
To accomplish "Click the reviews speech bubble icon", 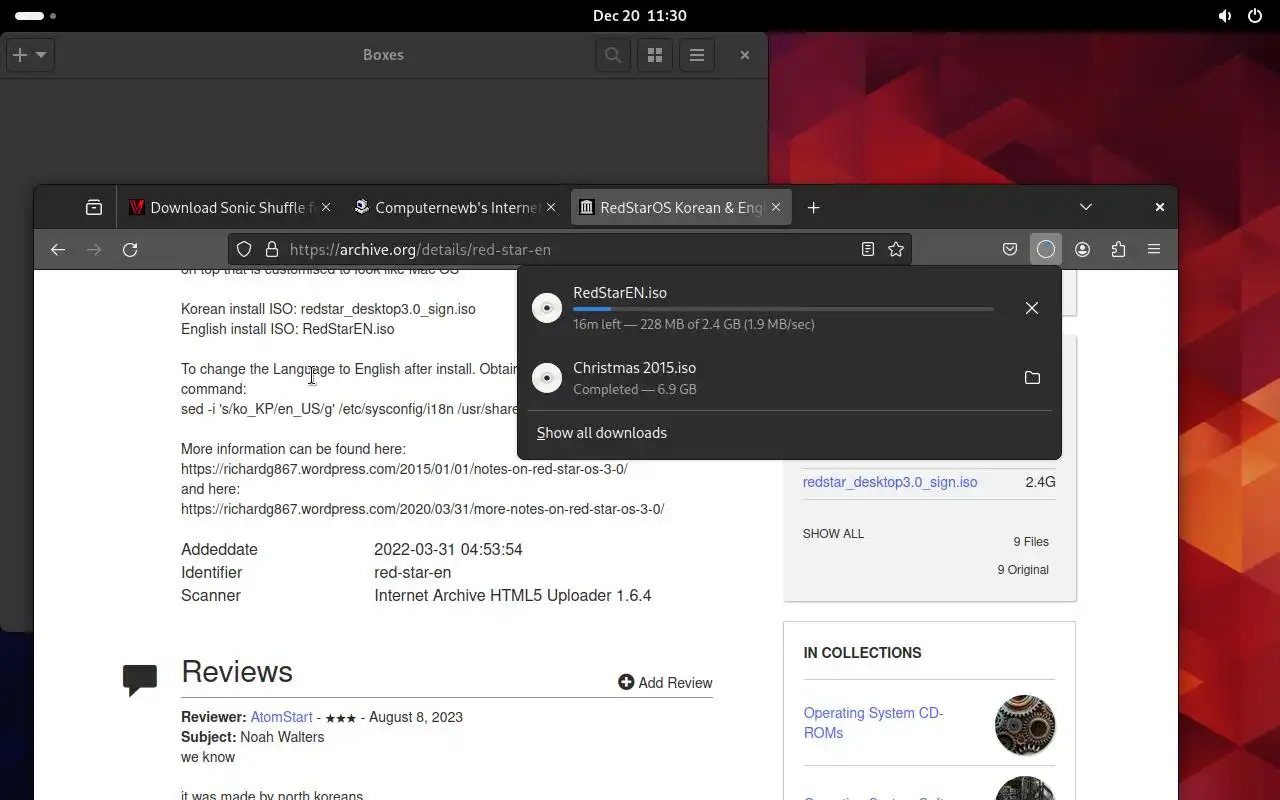I will (140, 680).
